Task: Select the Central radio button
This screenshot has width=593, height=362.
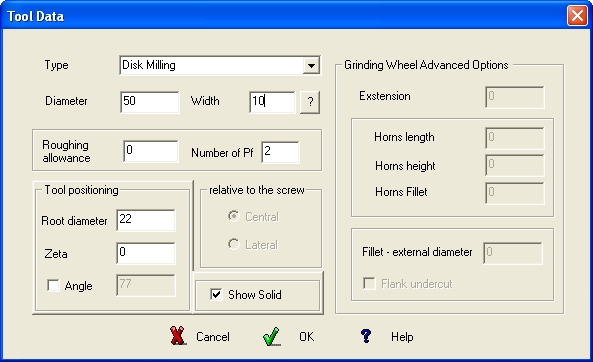Action: tap(234, 216)
